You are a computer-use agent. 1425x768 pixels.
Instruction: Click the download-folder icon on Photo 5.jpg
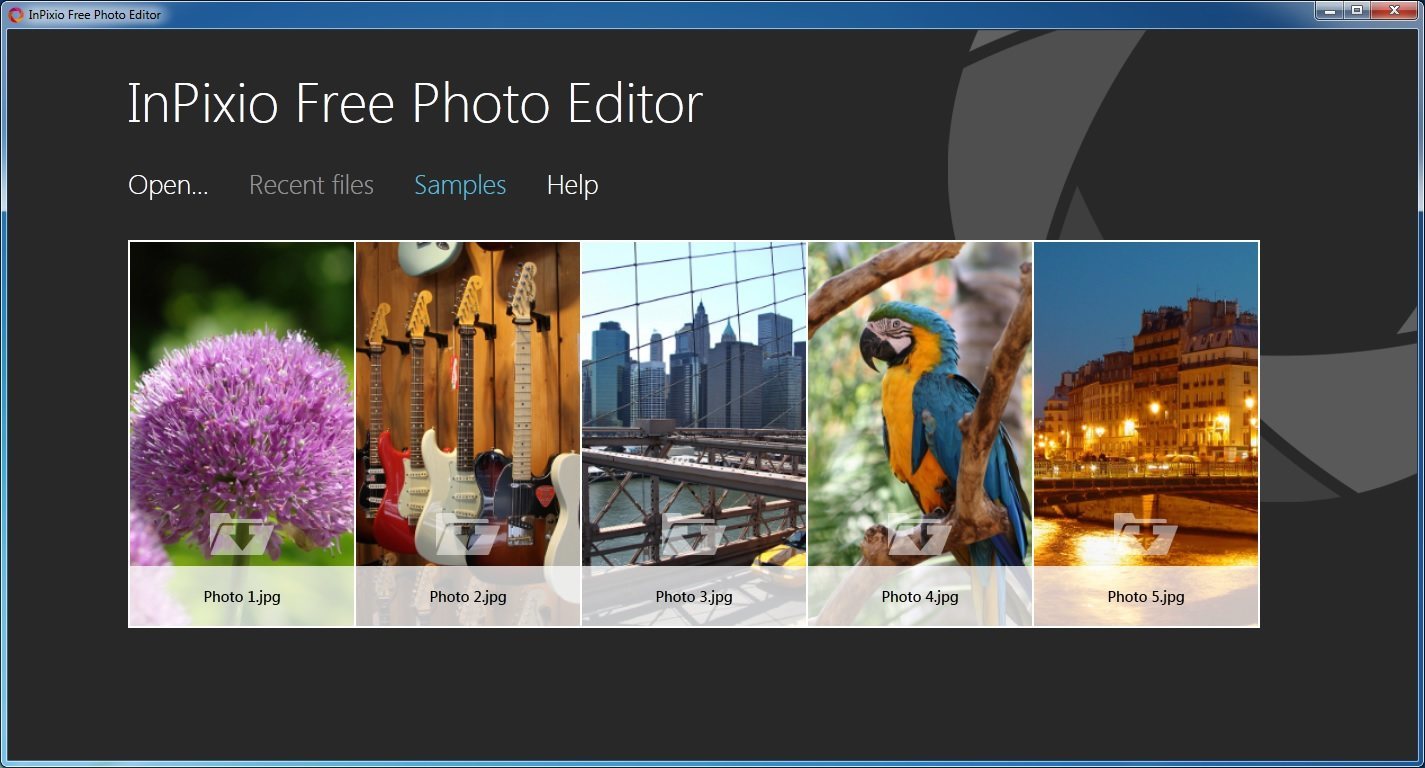1146,534
